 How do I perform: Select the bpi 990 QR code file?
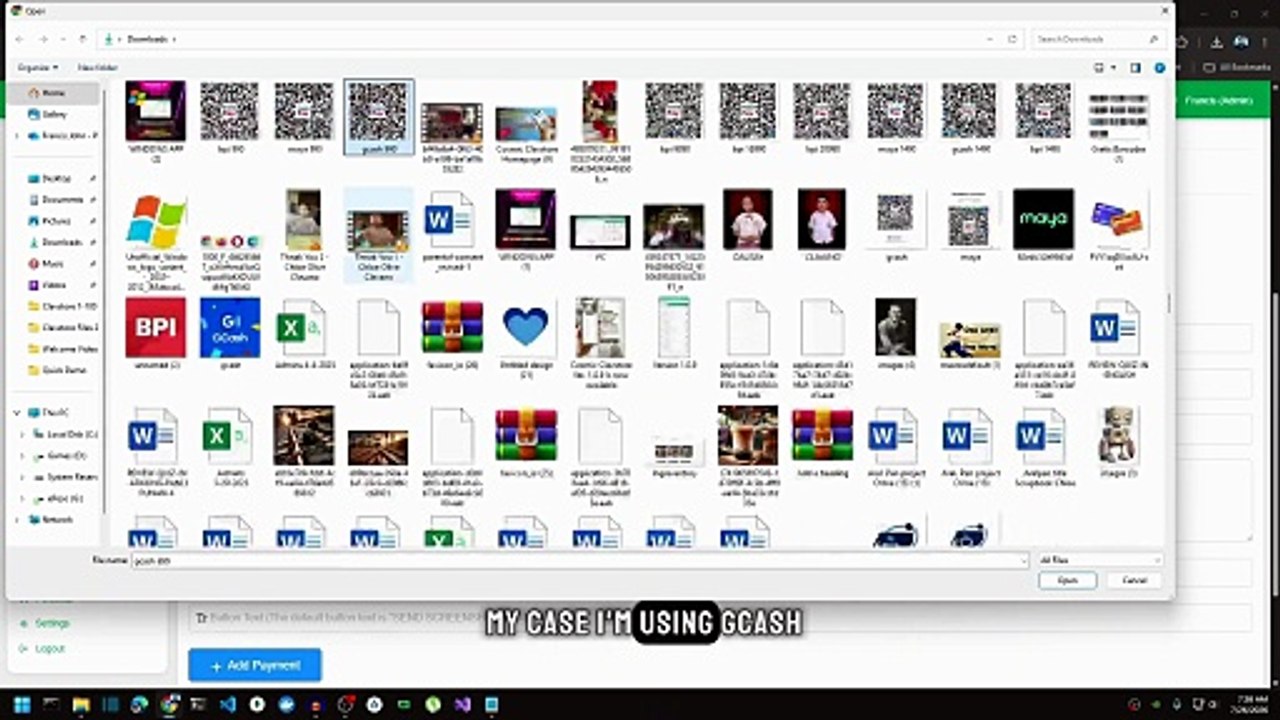pyautogui.click(x=229, y=117)
